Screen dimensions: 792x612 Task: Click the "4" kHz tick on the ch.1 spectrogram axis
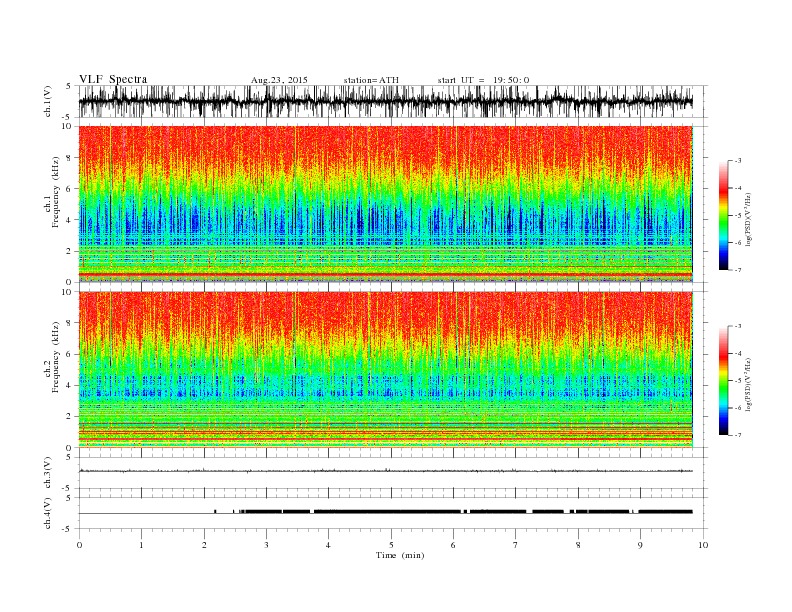pyautogui.click(x=69, y=220)
